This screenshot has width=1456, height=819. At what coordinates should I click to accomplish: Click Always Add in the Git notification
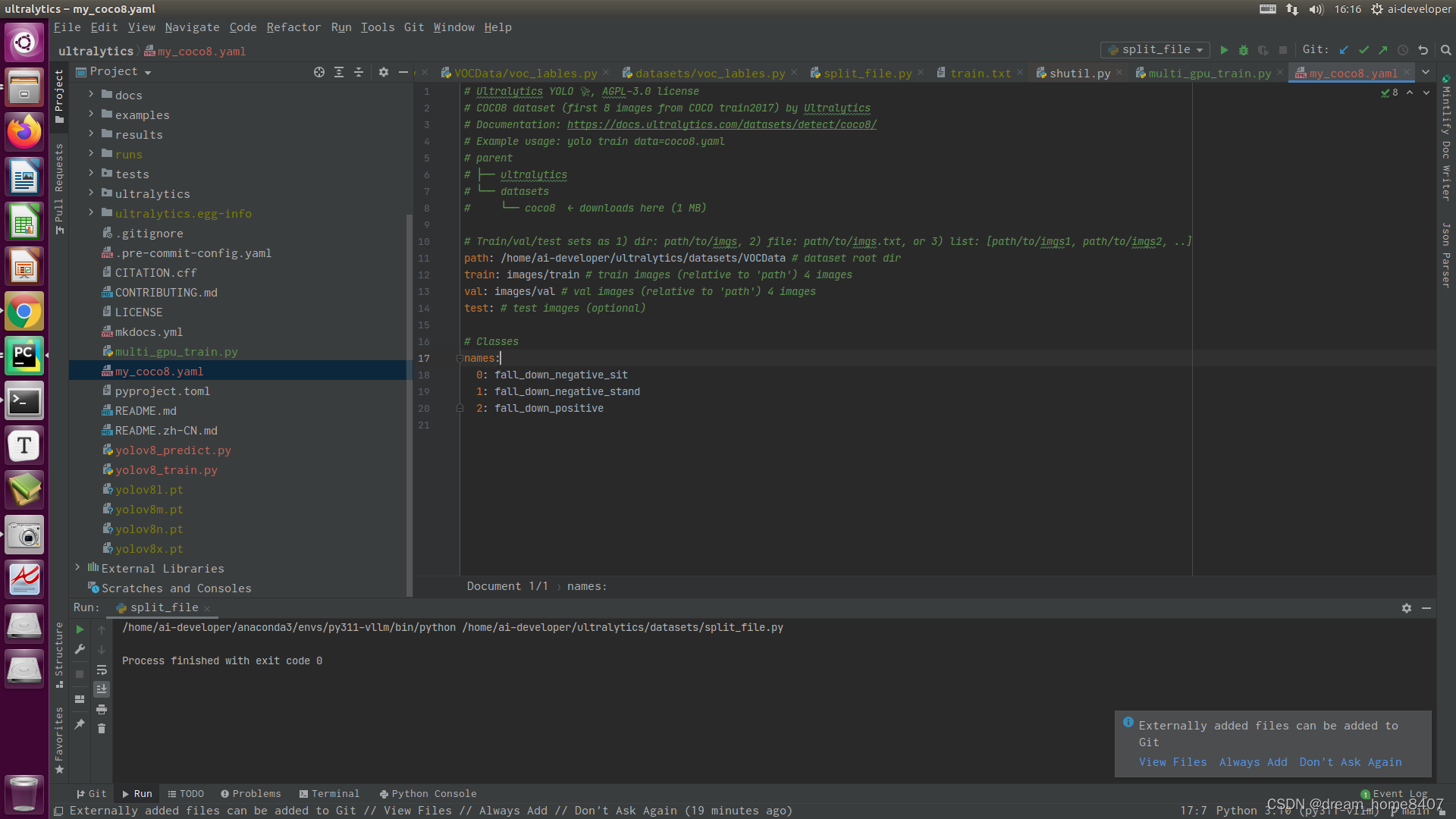(x=1253, y=762)
